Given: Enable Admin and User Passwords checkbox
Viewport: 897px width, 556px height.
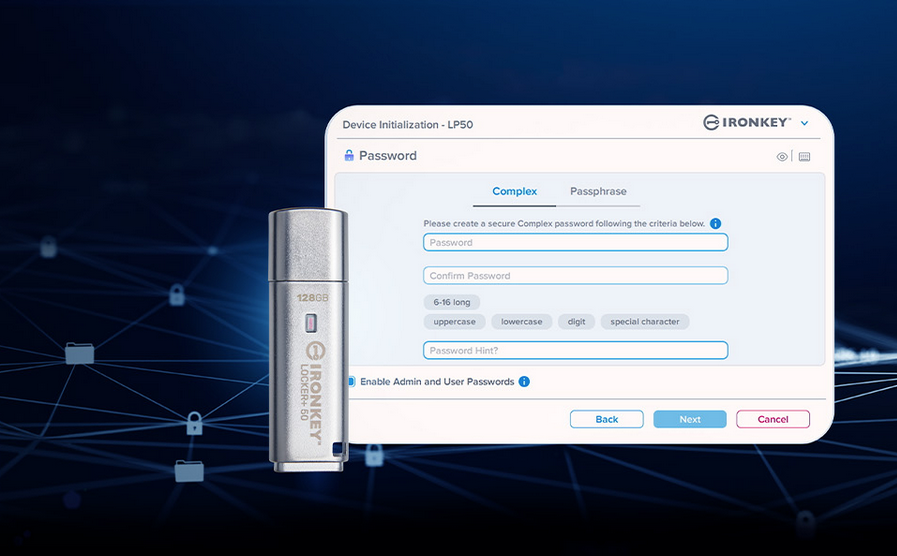Looking at the screenshot, I should pos(351,381).
